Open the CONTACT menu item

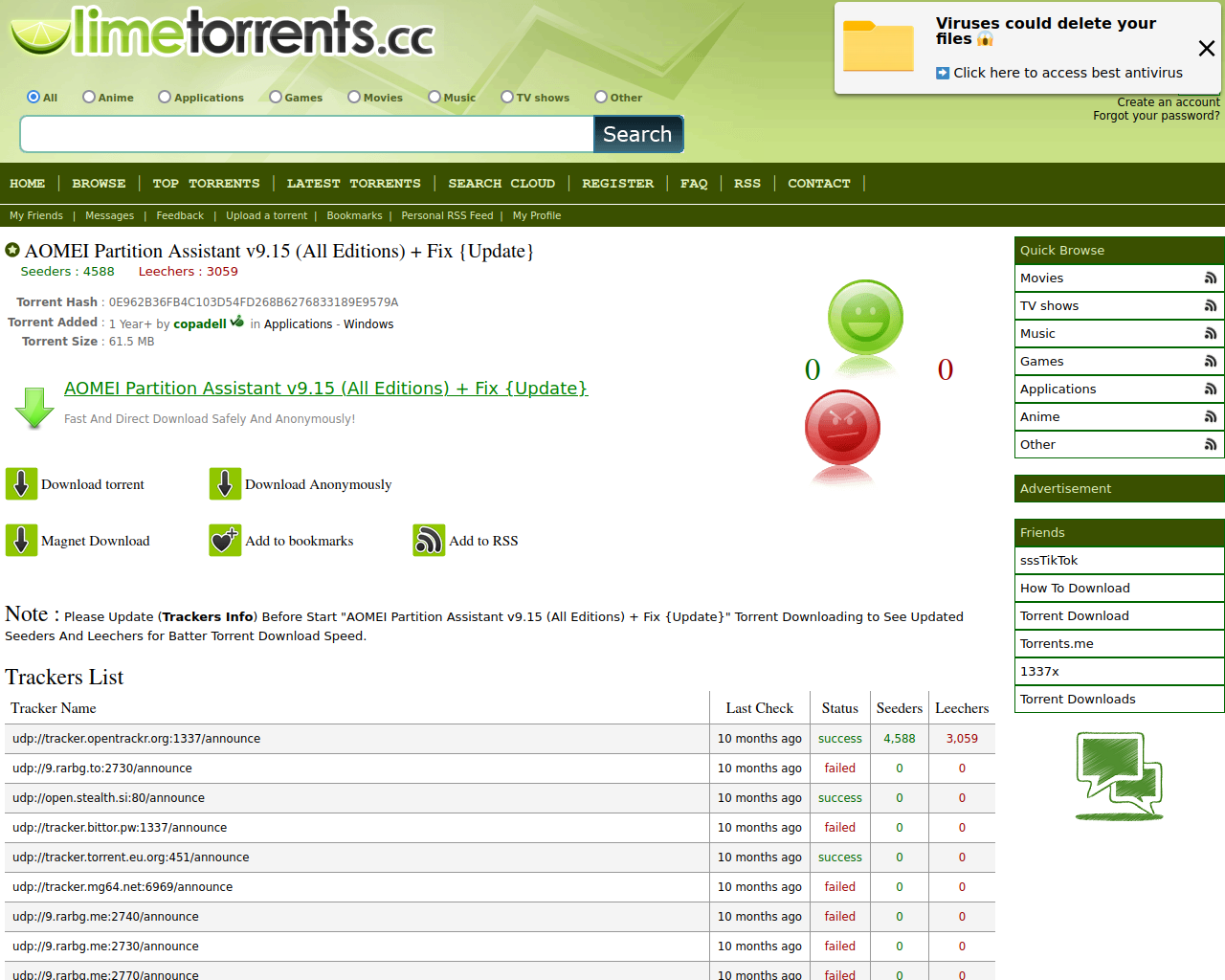(x=818, y=183)
